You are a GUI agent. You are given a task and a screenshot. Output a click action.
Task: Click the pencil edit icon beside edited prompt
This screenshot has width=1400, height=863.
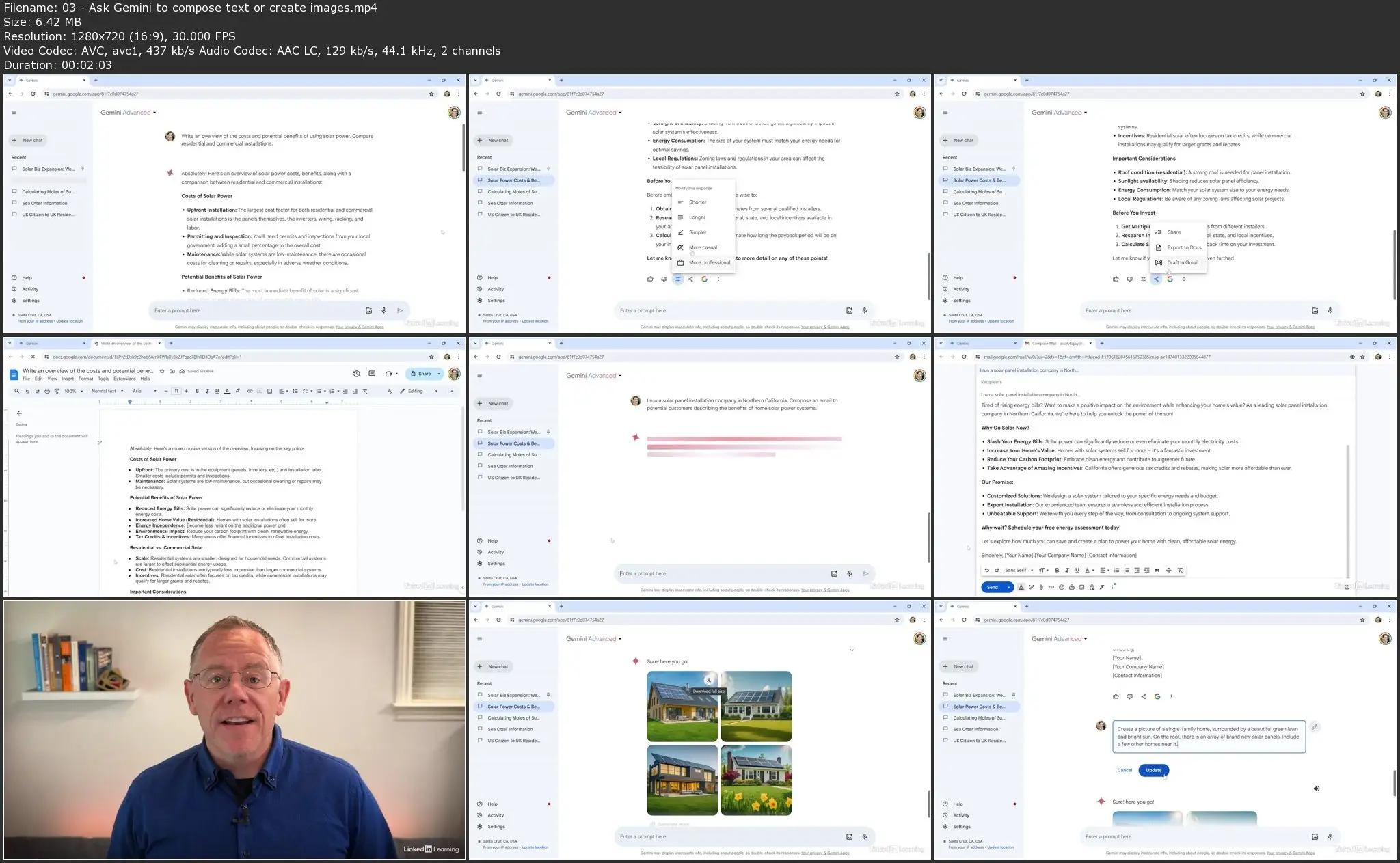1315,727
